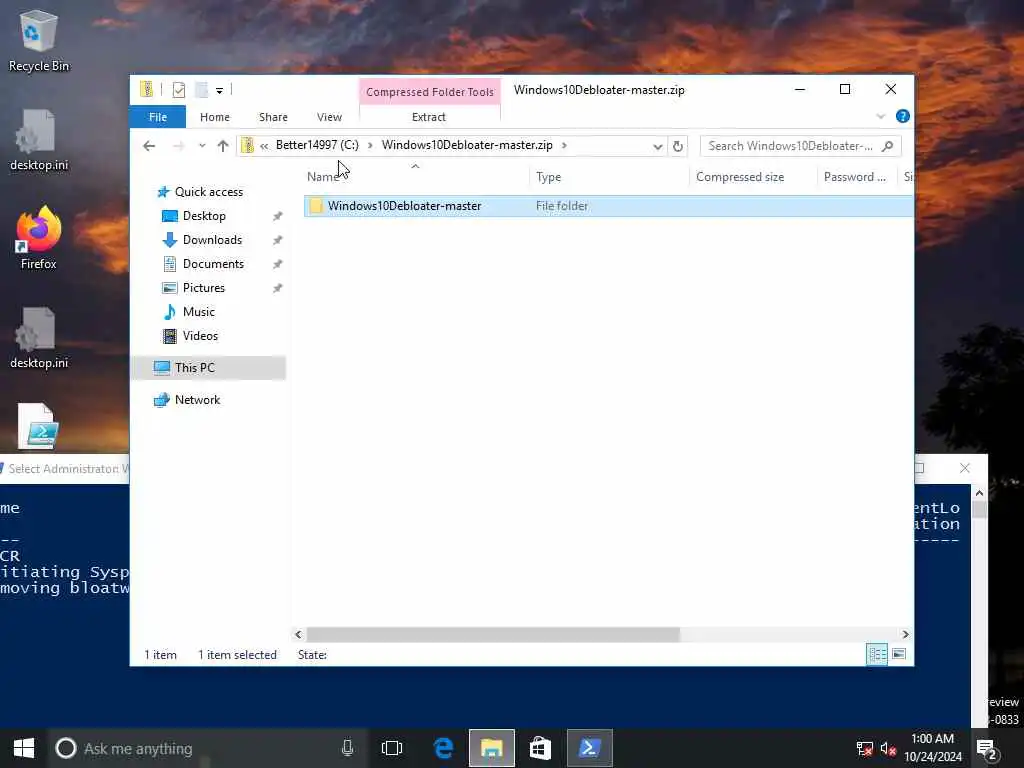Open Action Center notifications icon
This screenshot has width=1024, height=768.
click(x=986, y=749)
